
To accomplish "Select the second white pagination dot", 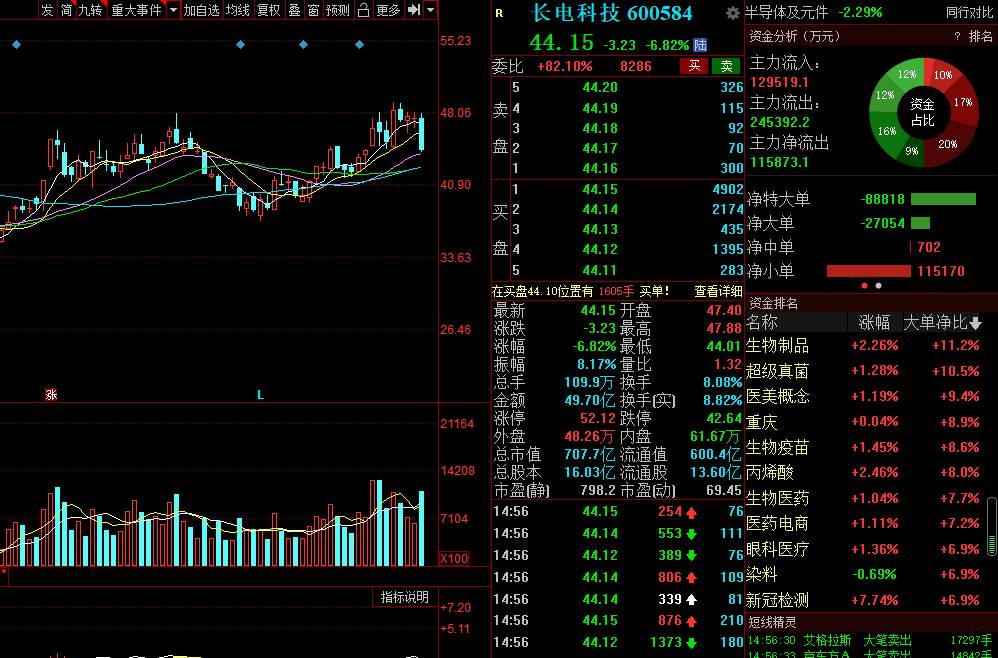I will click(x=878, y=286).
